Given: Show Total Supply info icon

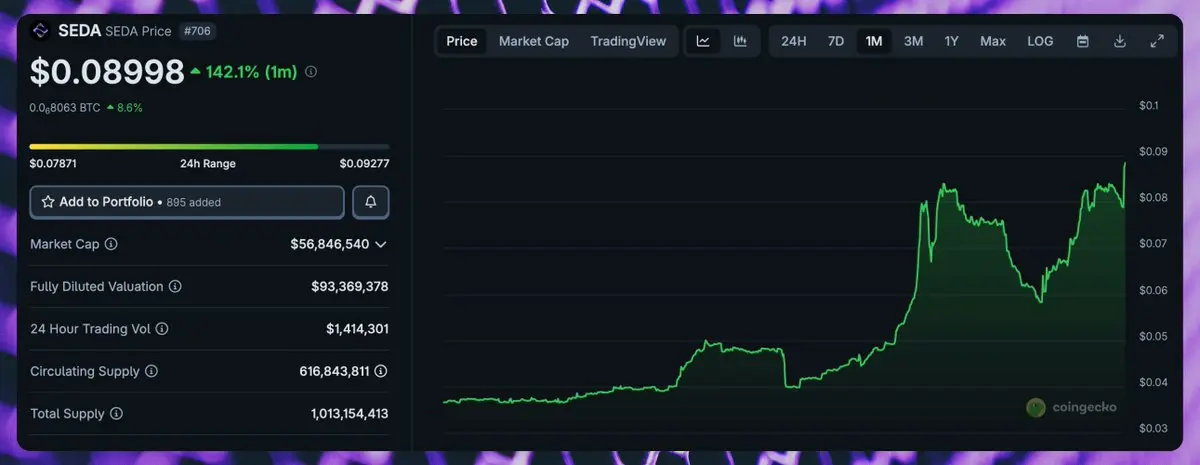Looking at the screenshot, I should coord(116,414).
